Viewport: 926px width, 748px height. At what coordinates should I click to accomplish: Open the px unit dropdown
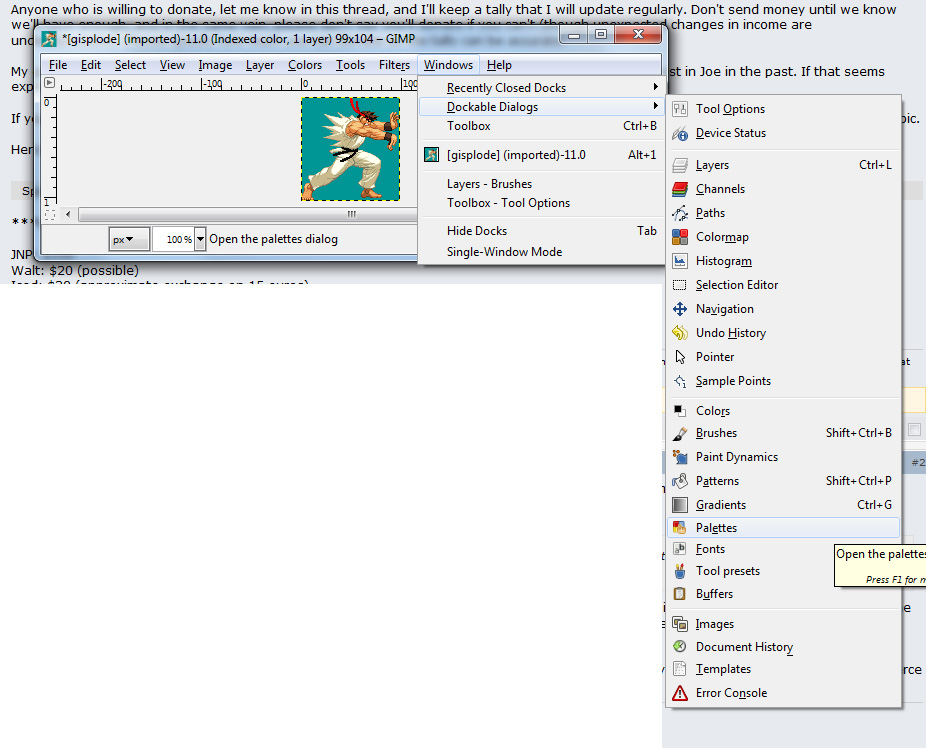tap(129, 239)
